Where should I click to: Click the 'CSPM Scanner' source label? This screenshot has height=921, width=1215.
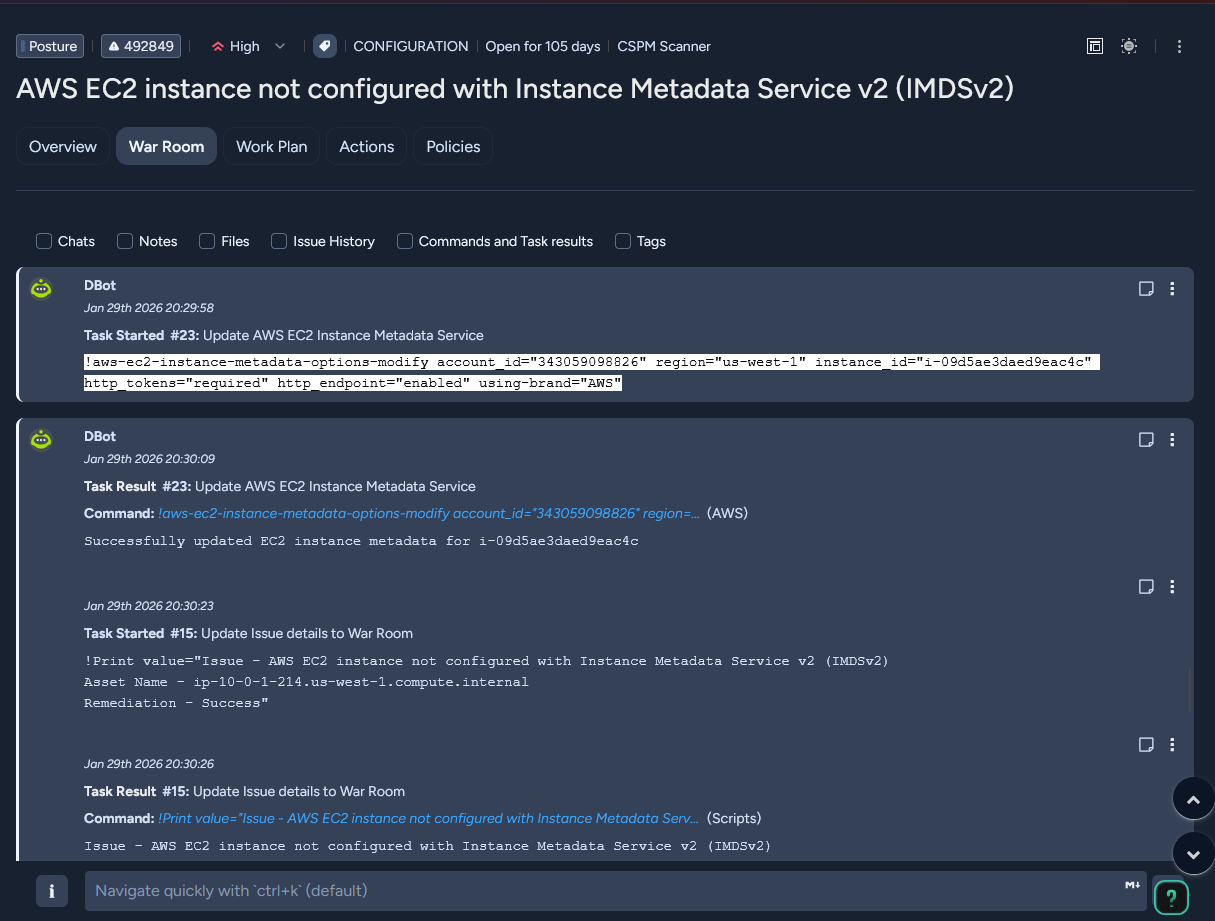(x=664, y=46)
